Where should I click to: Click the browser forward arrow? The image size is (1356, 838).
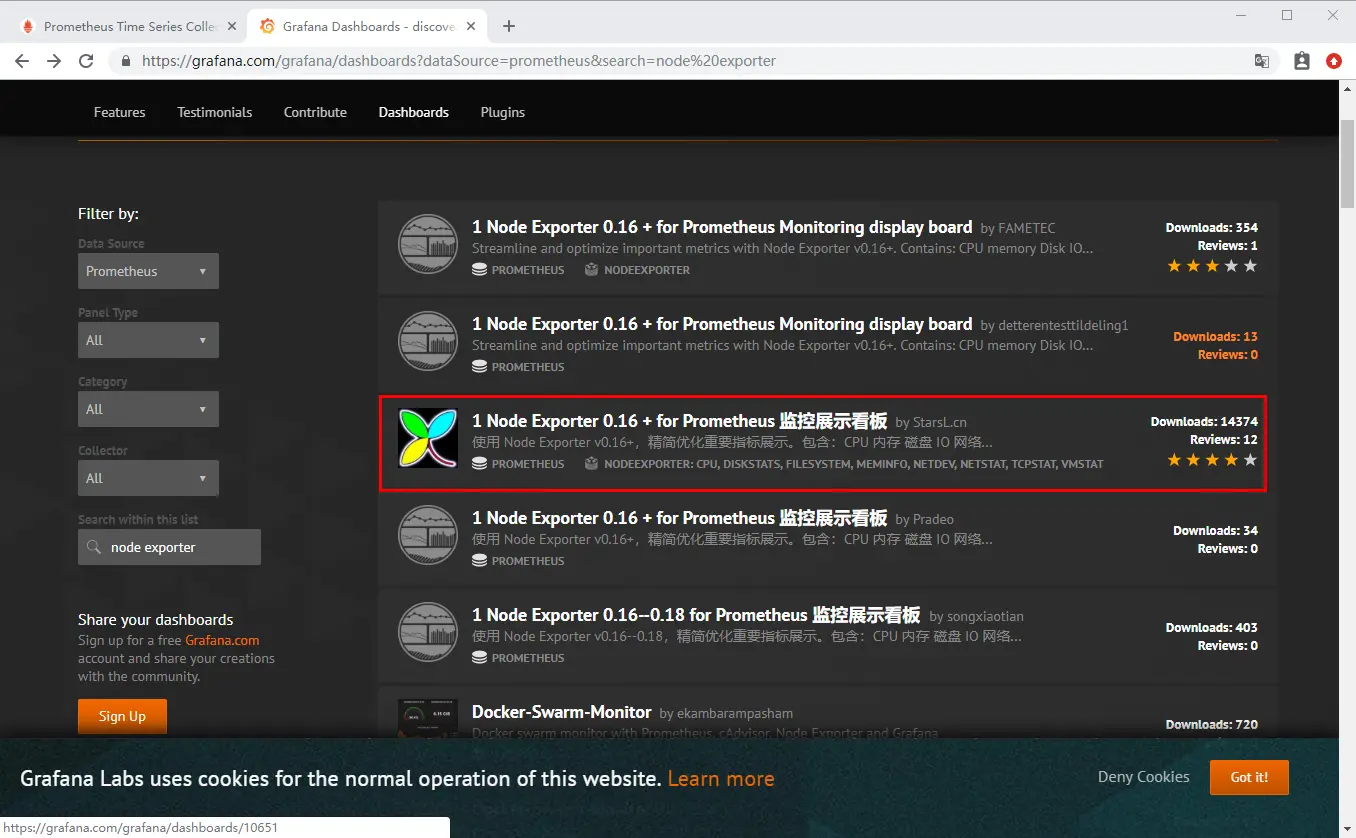[54, 61]
